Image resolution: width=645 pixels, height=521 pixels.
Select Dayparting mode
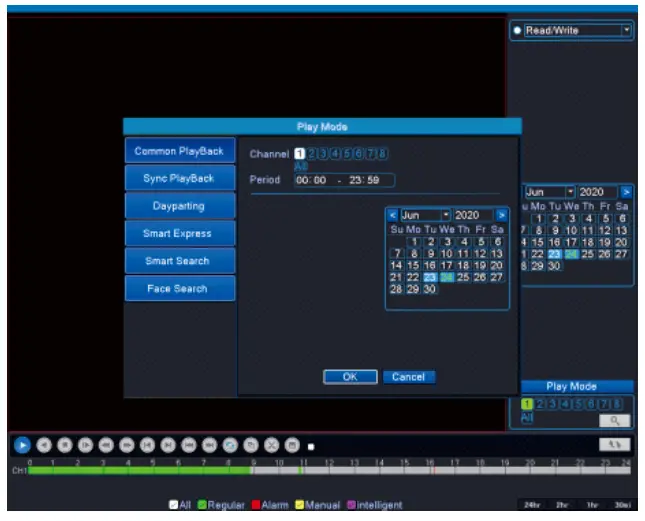[180, 206]
